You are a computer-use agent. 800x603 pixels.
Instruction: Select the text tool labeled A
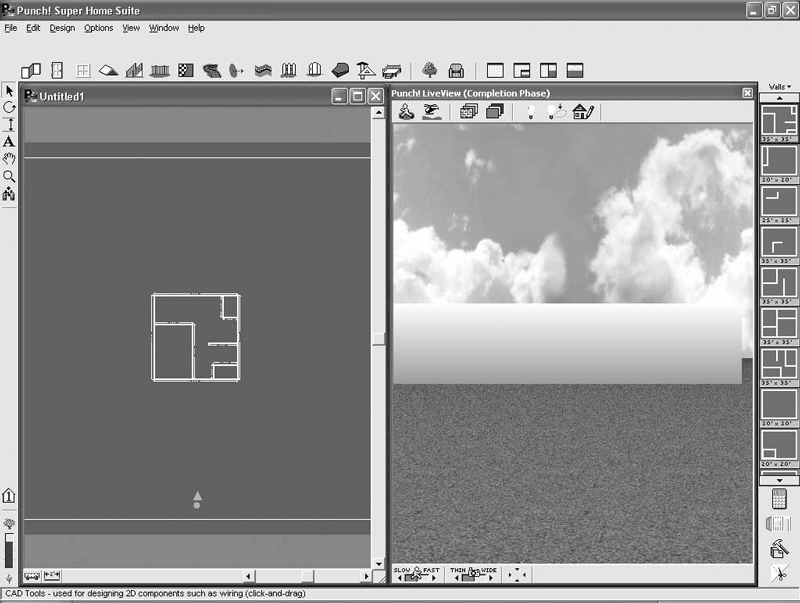[9, 142]
